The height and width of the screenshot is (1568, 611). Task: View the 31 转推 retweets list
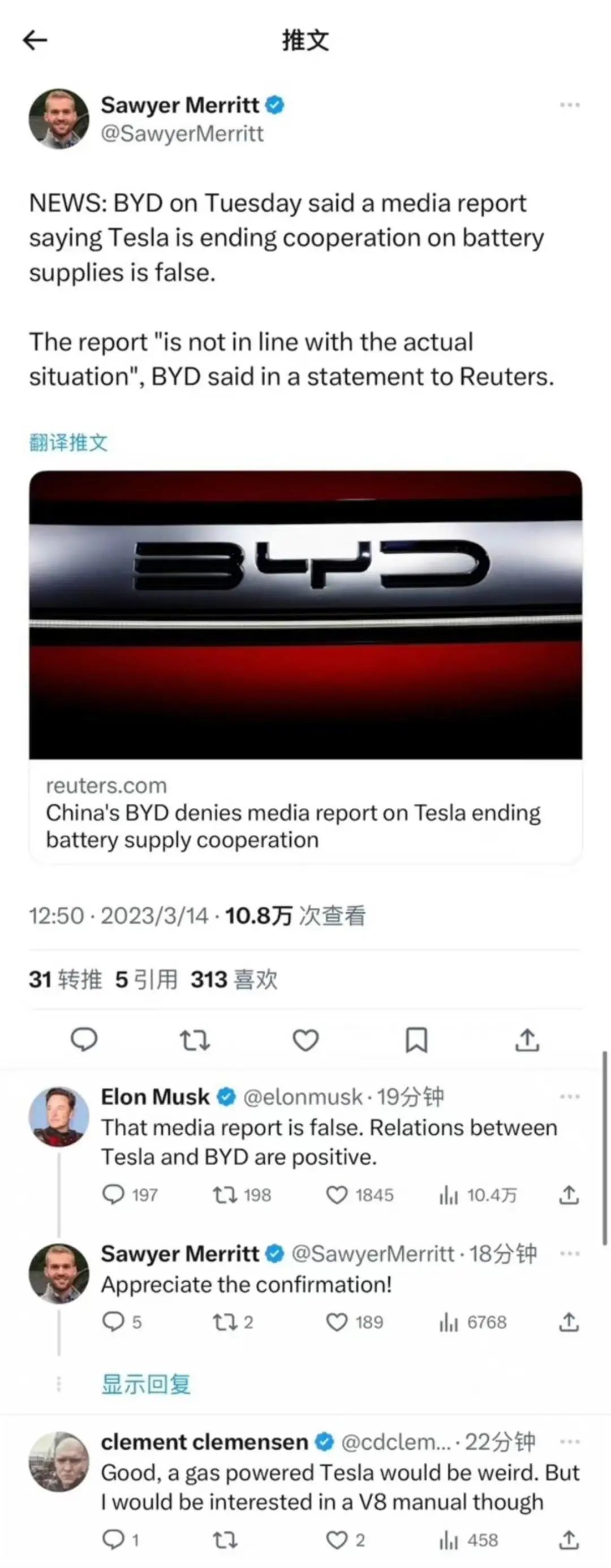(x=65, y=980)
